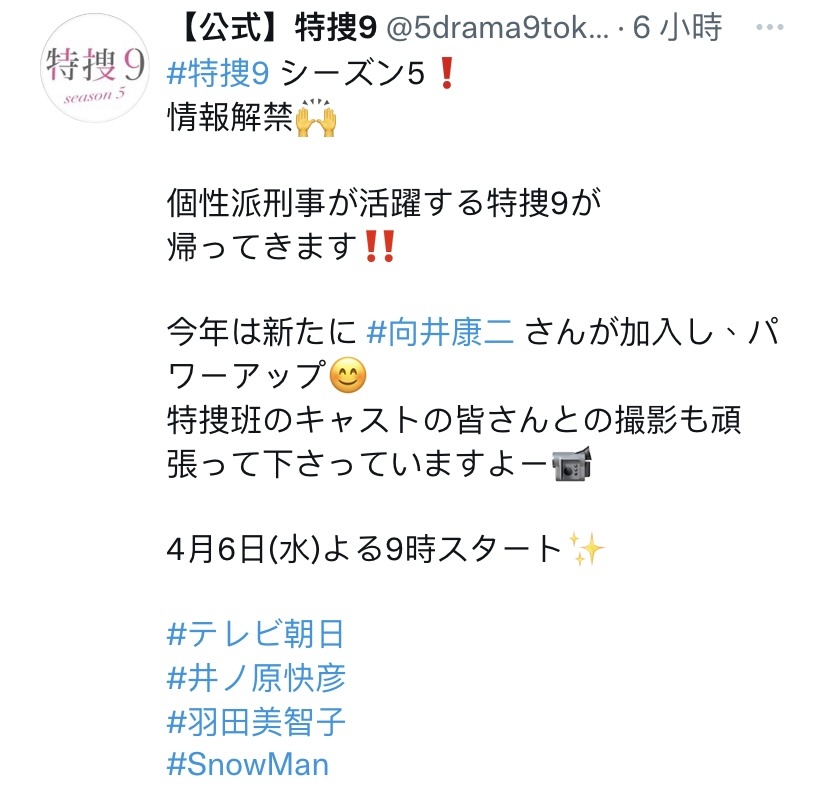Open the 【公式】特捜9 account name
This screenshot has width=828, height=787.
click(x=278, y=27)
